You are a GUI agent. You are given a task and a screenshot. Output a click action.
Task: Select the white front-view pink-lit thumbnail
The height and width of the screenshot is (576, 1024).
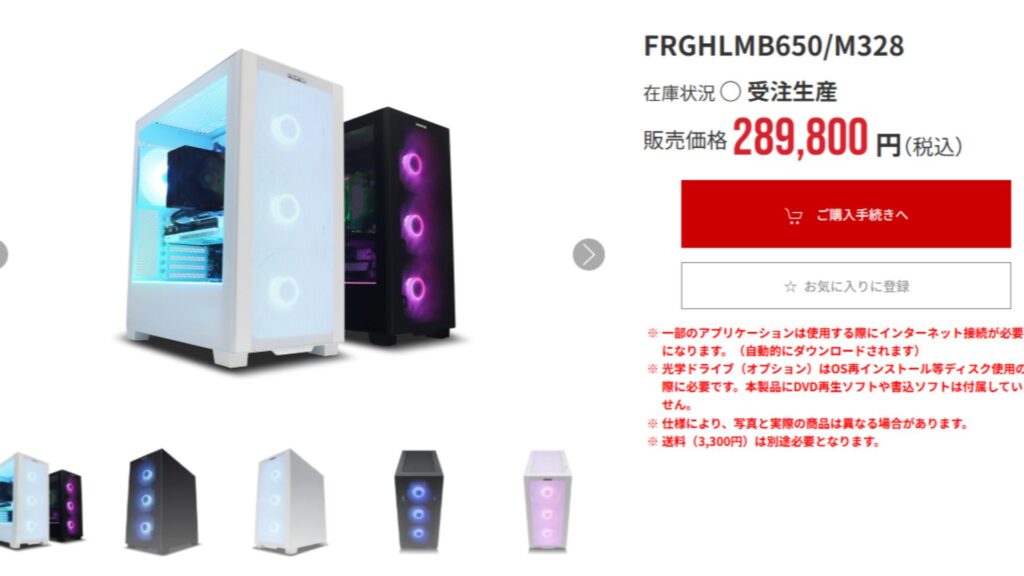(547, 502)
